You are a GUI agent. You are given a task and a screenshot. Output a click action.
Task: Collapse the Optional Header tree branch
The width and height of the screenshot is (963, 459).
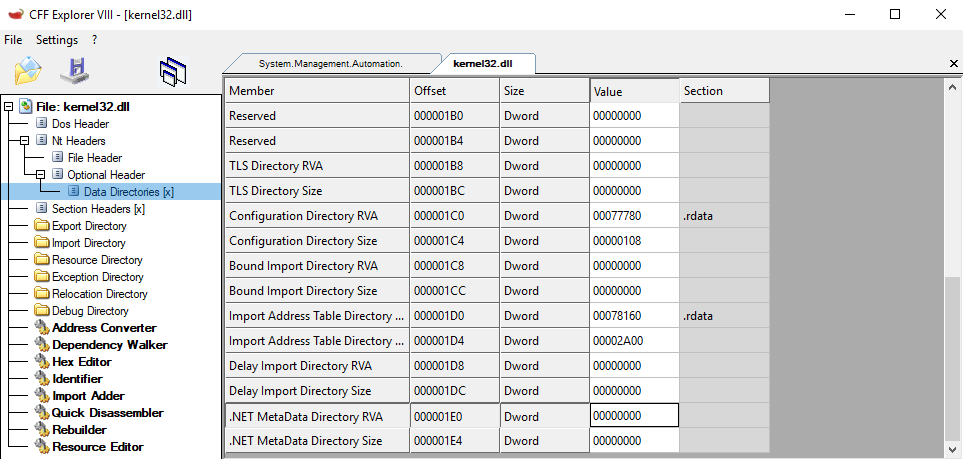pyautogui.click(x=41, y=175)
